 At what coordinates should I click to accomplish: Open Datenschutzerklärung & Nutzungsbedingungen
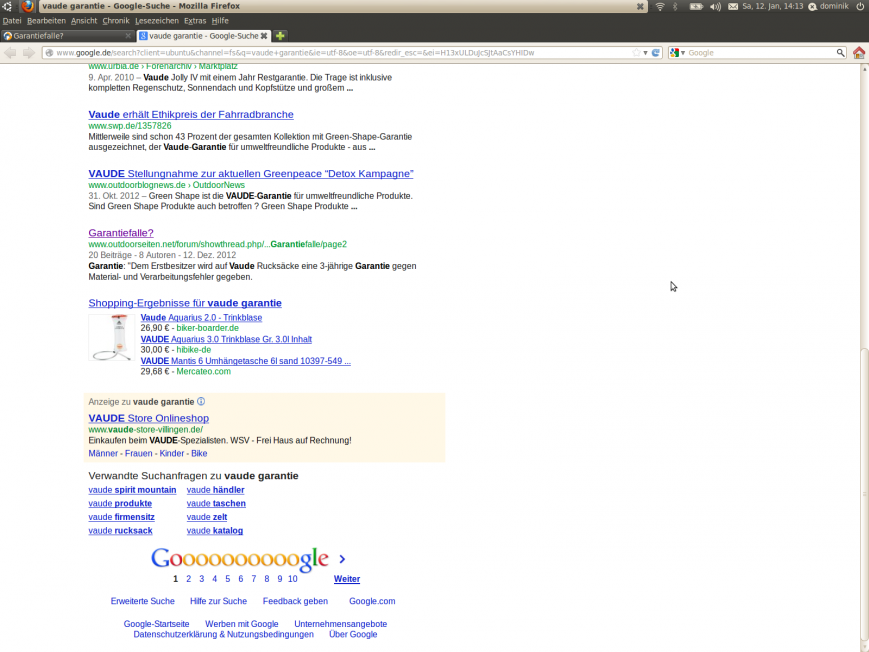223,634
